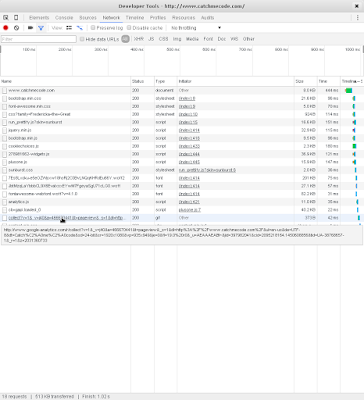Select the Network tab
The height and width of the screenshot is (400, 364).
click(x=111, y=18)
